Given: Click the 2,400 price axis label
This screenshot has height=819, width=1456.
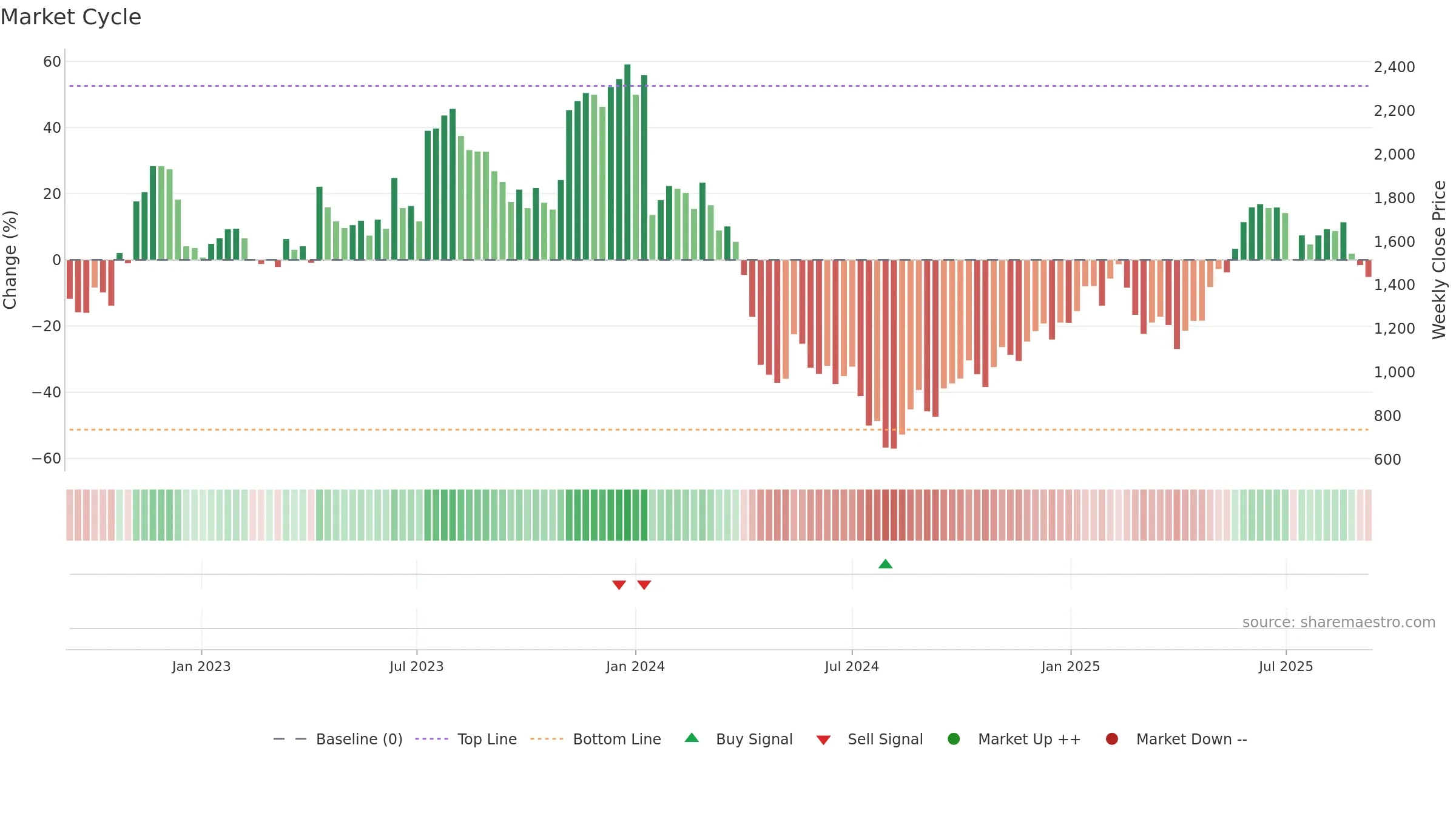Looking at the screenshot, I should pyautogui.click(x=1395, y=67).
